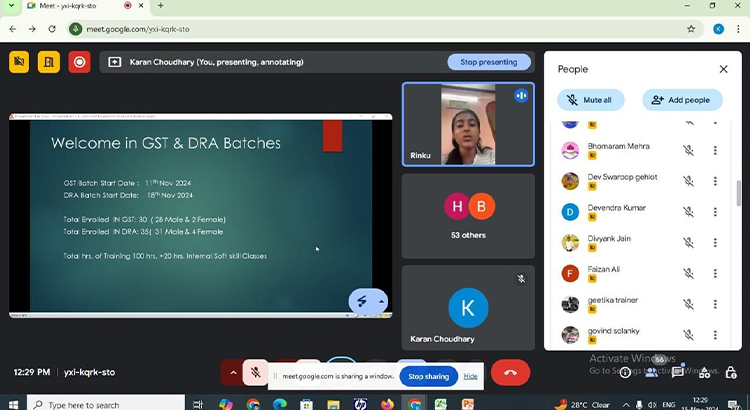
Task: Open more options for Devendra Kumar
Action: pyautogui.click(x=715, y=212)
